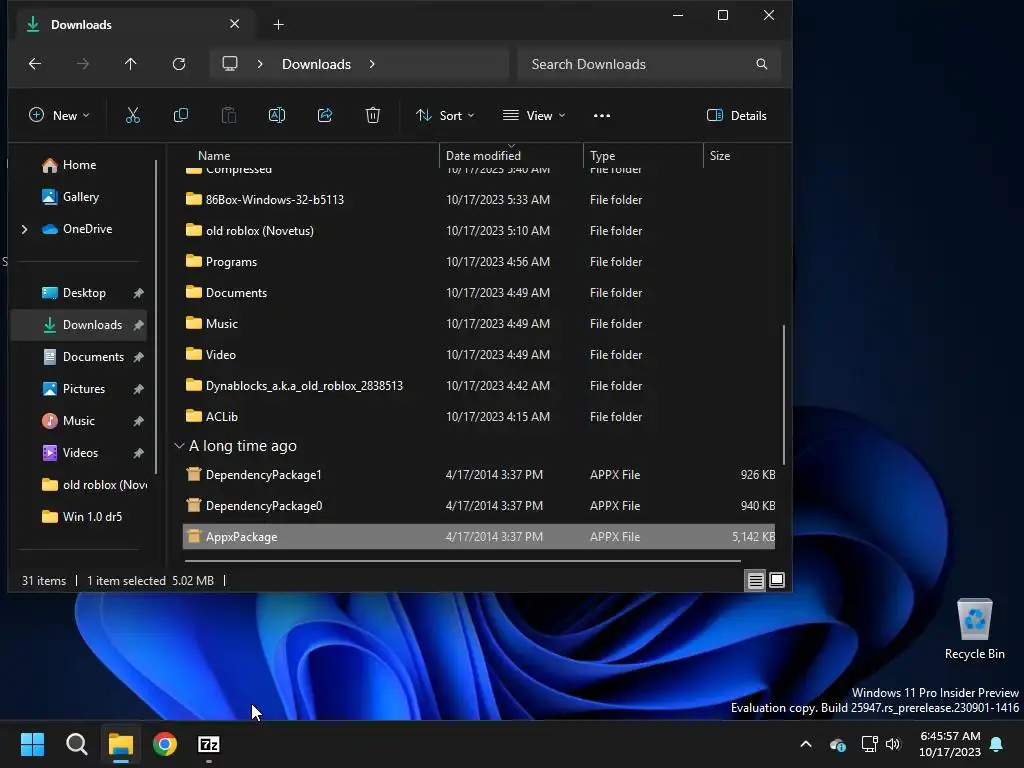Select the ACLib folder
The image size is (1024, 768).
click(479, 417)
